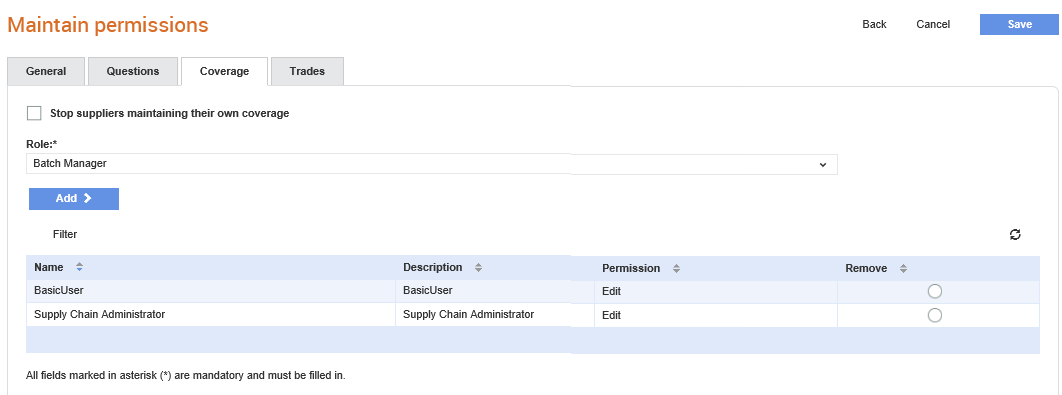The width and height of the screenshot is (1062, 395).
Task: Sort by Permission column arrows
Action: point(676,268)
